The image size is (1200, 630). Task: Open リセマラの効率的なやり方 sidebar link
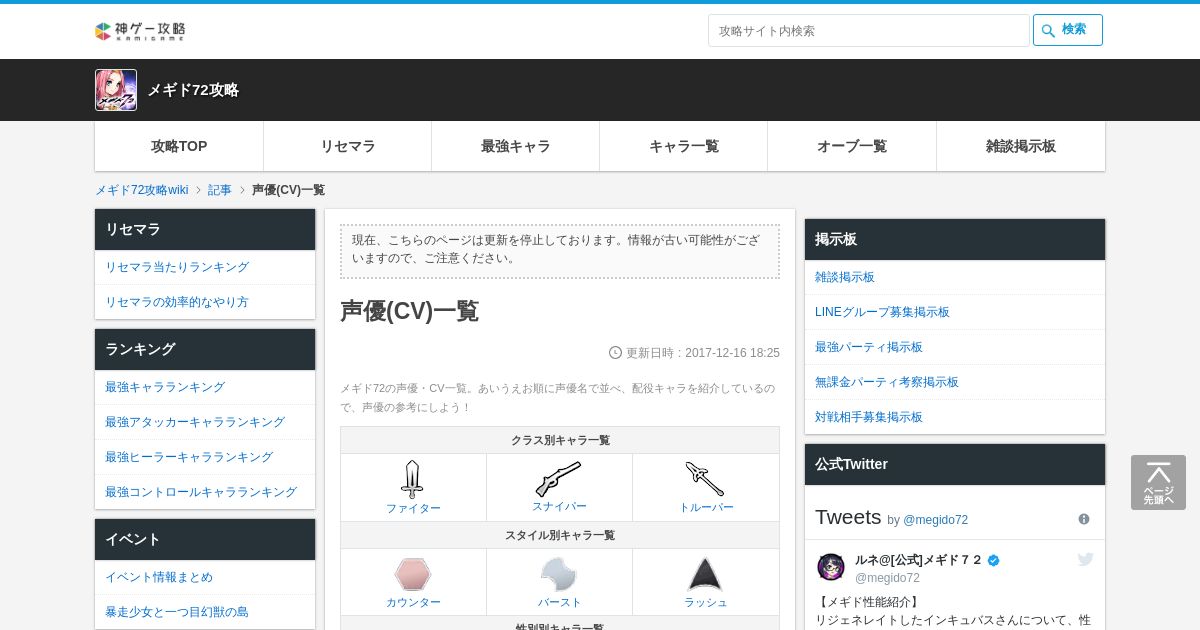177,302
